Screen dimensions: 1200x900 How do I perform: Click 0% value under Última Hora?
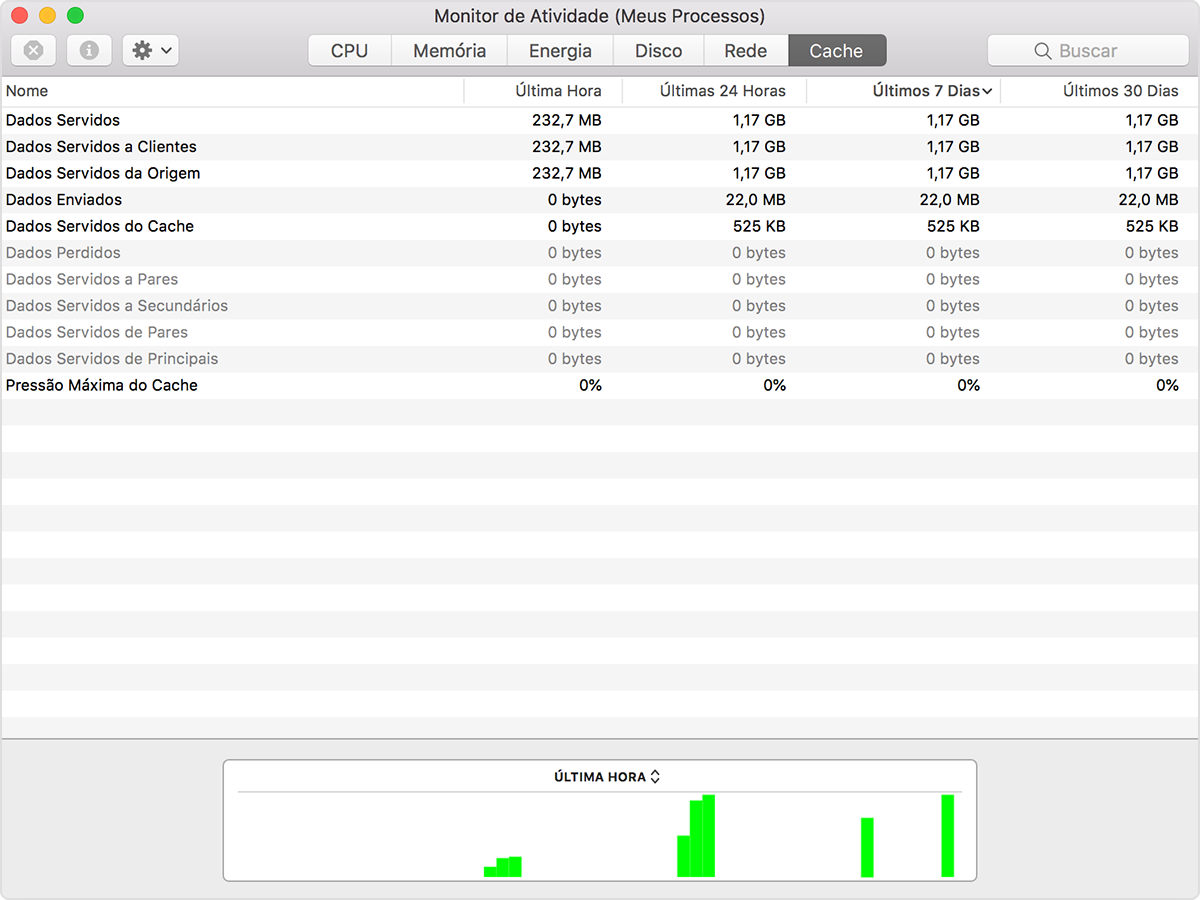[x=590, y=385]
